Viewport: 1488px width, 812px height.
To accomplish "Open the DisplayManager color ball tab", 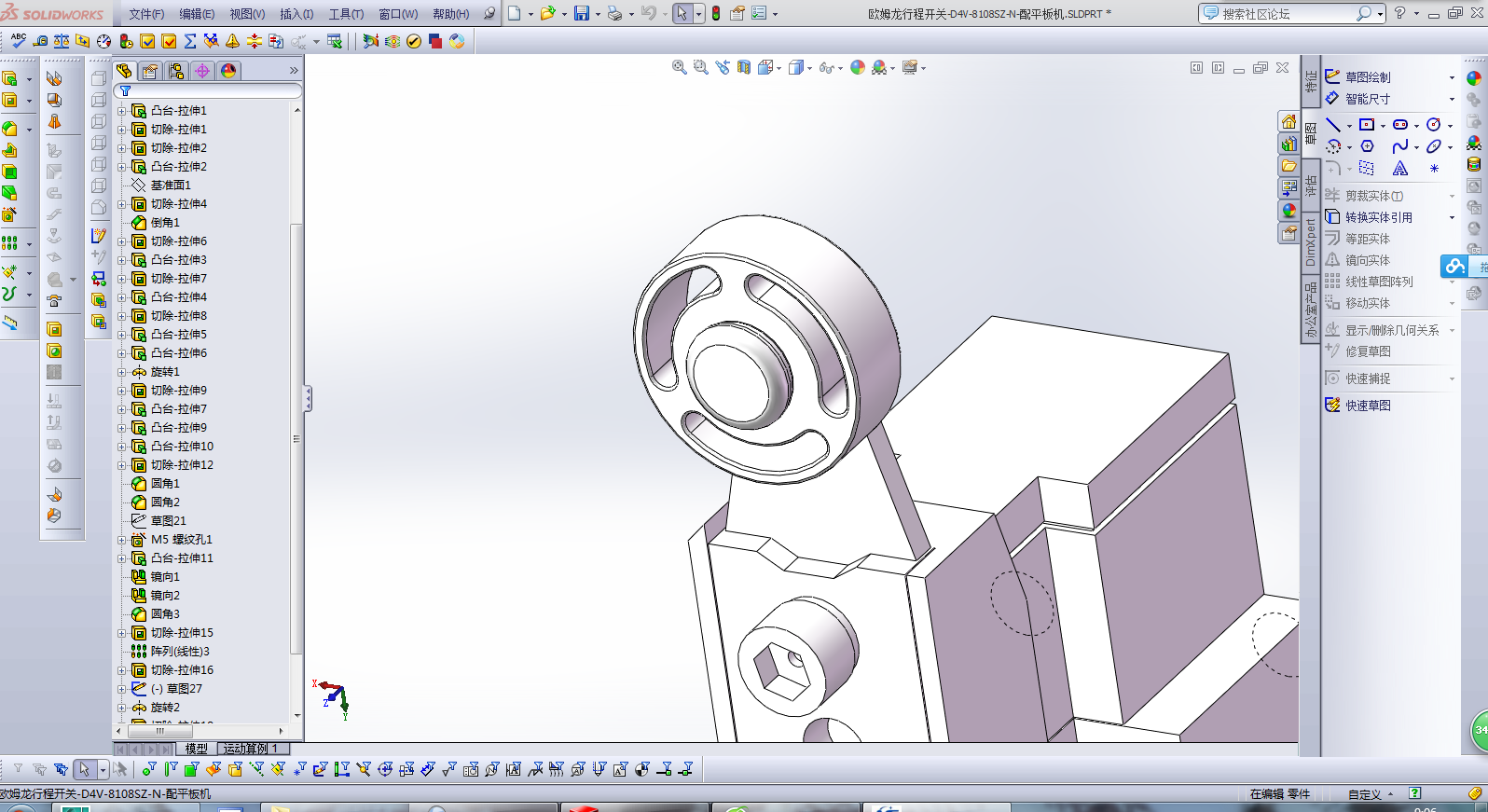I will tap(228, 71).
